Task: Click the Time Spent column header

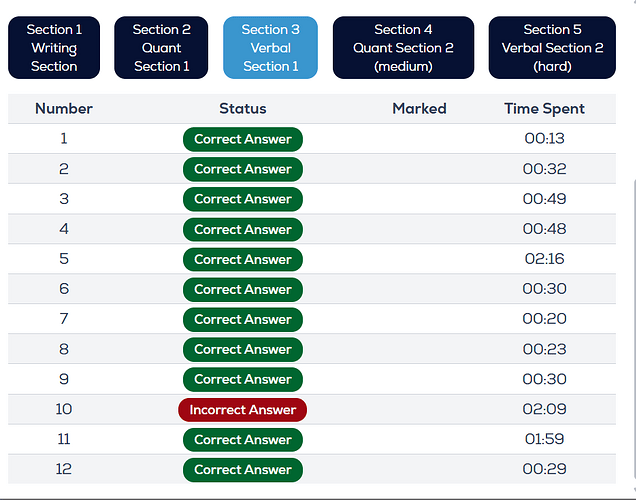Action: click(544, 109)
